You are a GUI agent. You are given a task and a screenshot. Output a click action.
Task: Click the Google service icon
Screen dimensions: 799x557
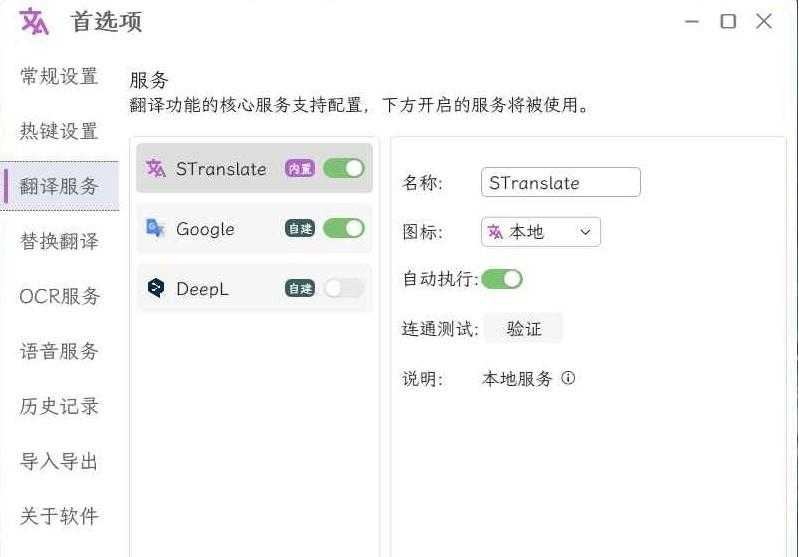(155, 228)
